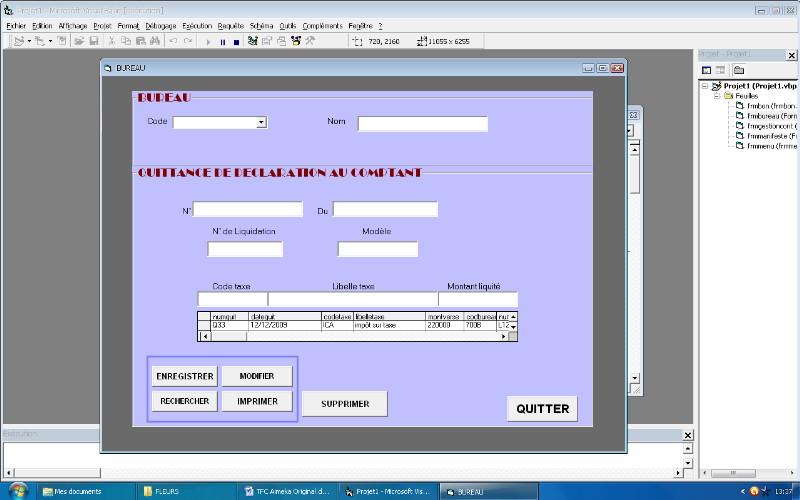The height and width of the screenshot is (500, 800).
Task: Select the Frmbon form icon in tree
Action: (739, 105)
